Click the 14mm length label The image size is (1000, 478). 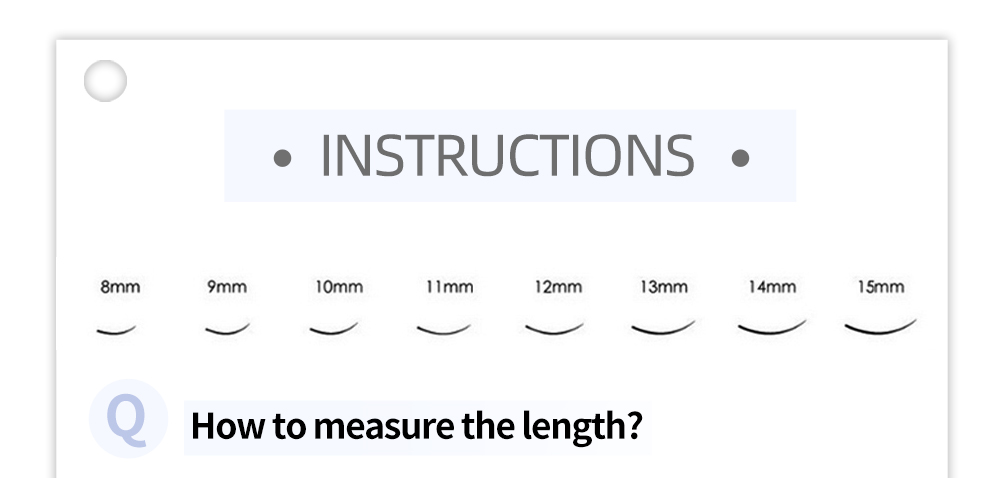[772, 287]
